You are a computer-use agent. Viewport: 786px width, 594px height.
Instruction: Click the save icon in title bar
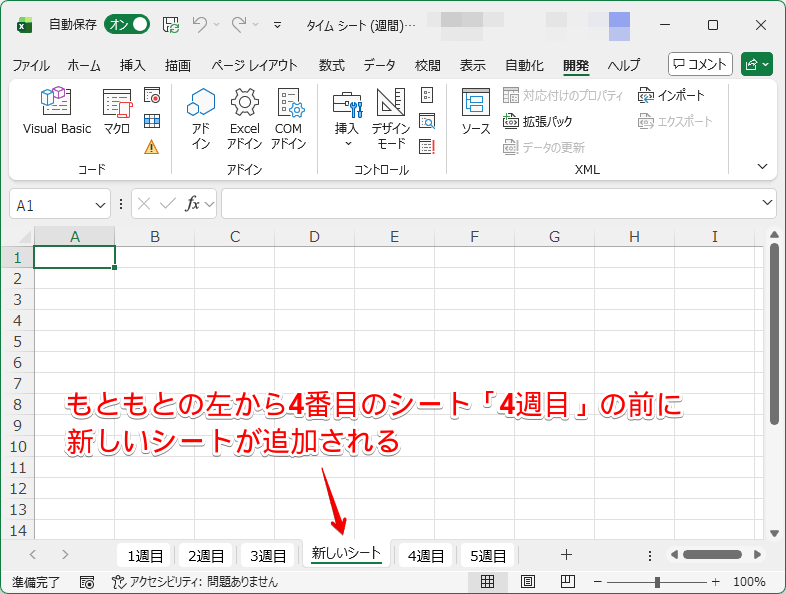tap(171, 25)
